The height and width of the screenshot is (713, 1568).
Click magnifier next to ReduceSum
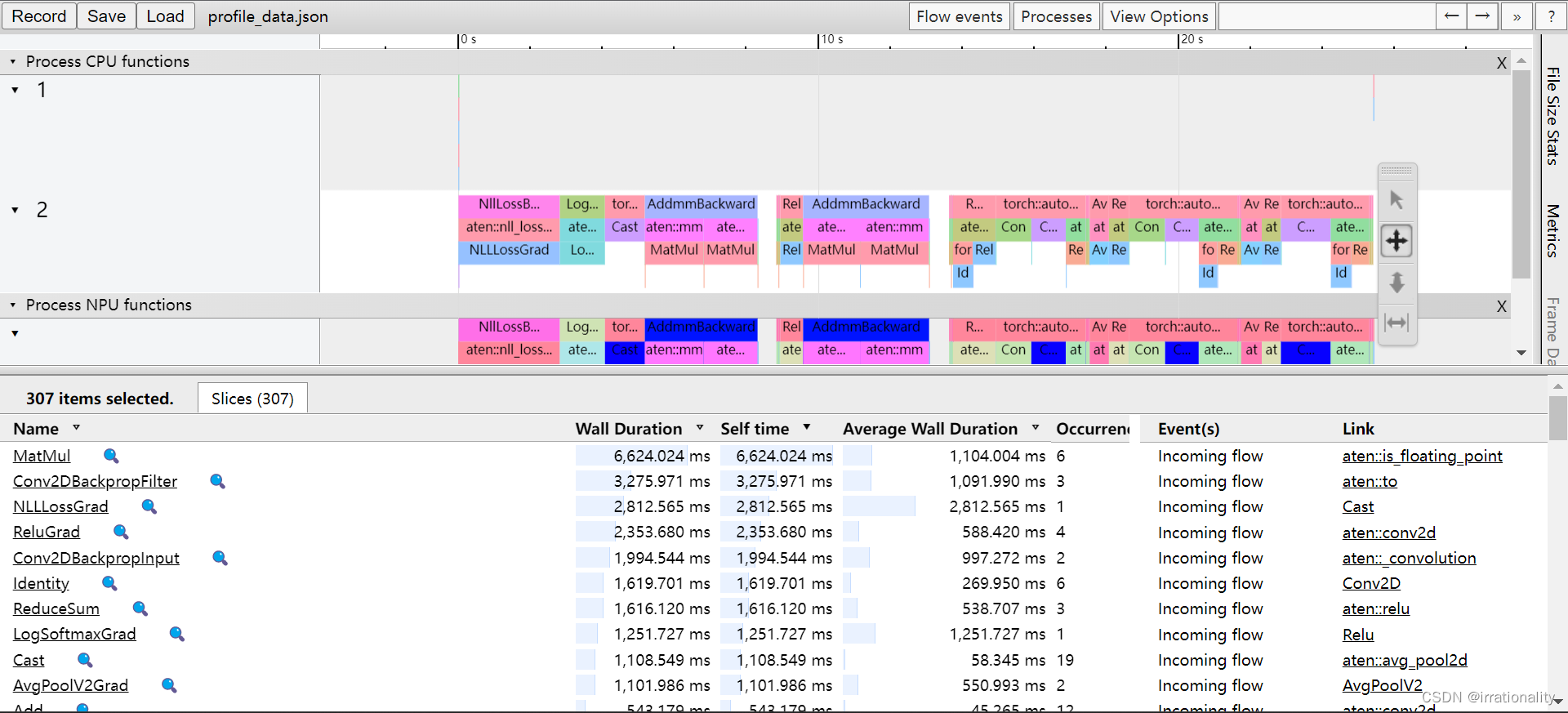[140, 608]
